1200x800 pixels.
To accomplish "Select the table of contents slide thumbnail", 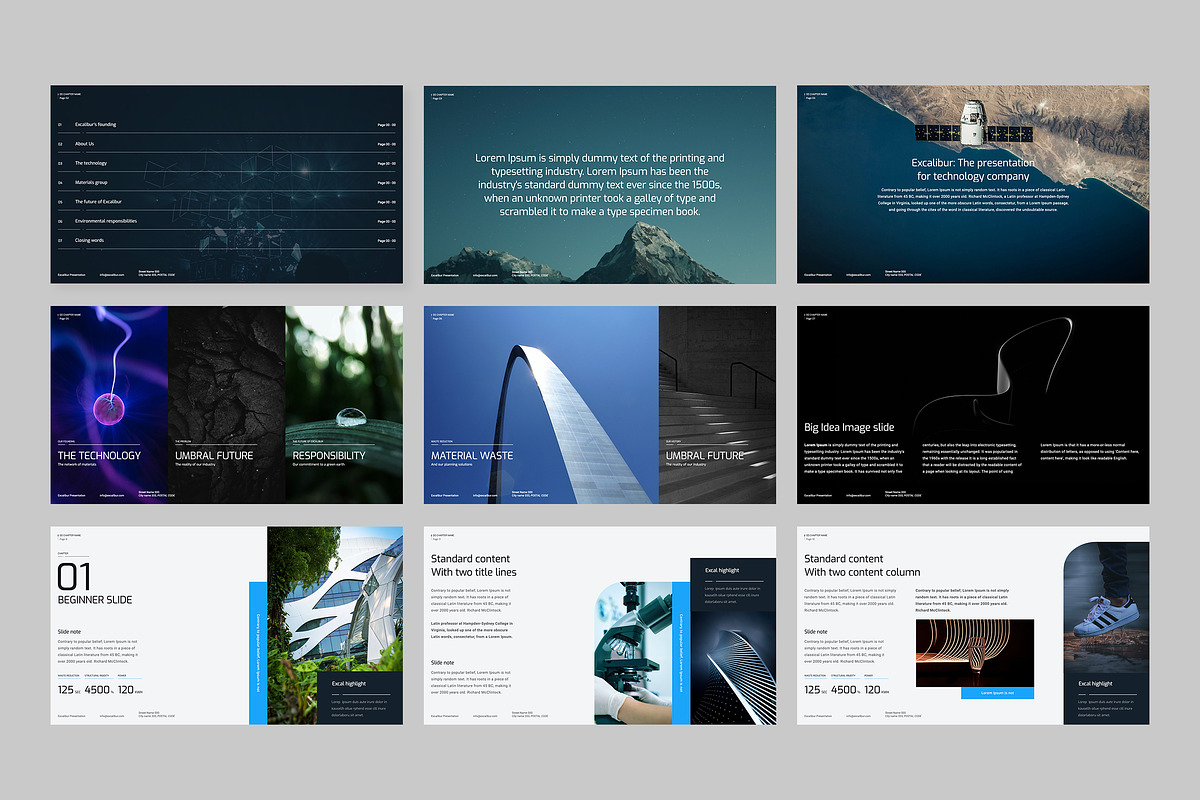I will point(227,183).
